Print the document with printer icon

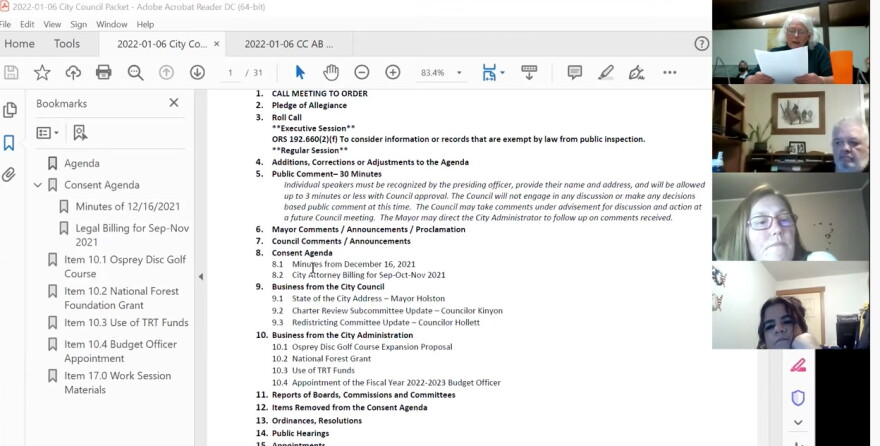tap(104, 72)
